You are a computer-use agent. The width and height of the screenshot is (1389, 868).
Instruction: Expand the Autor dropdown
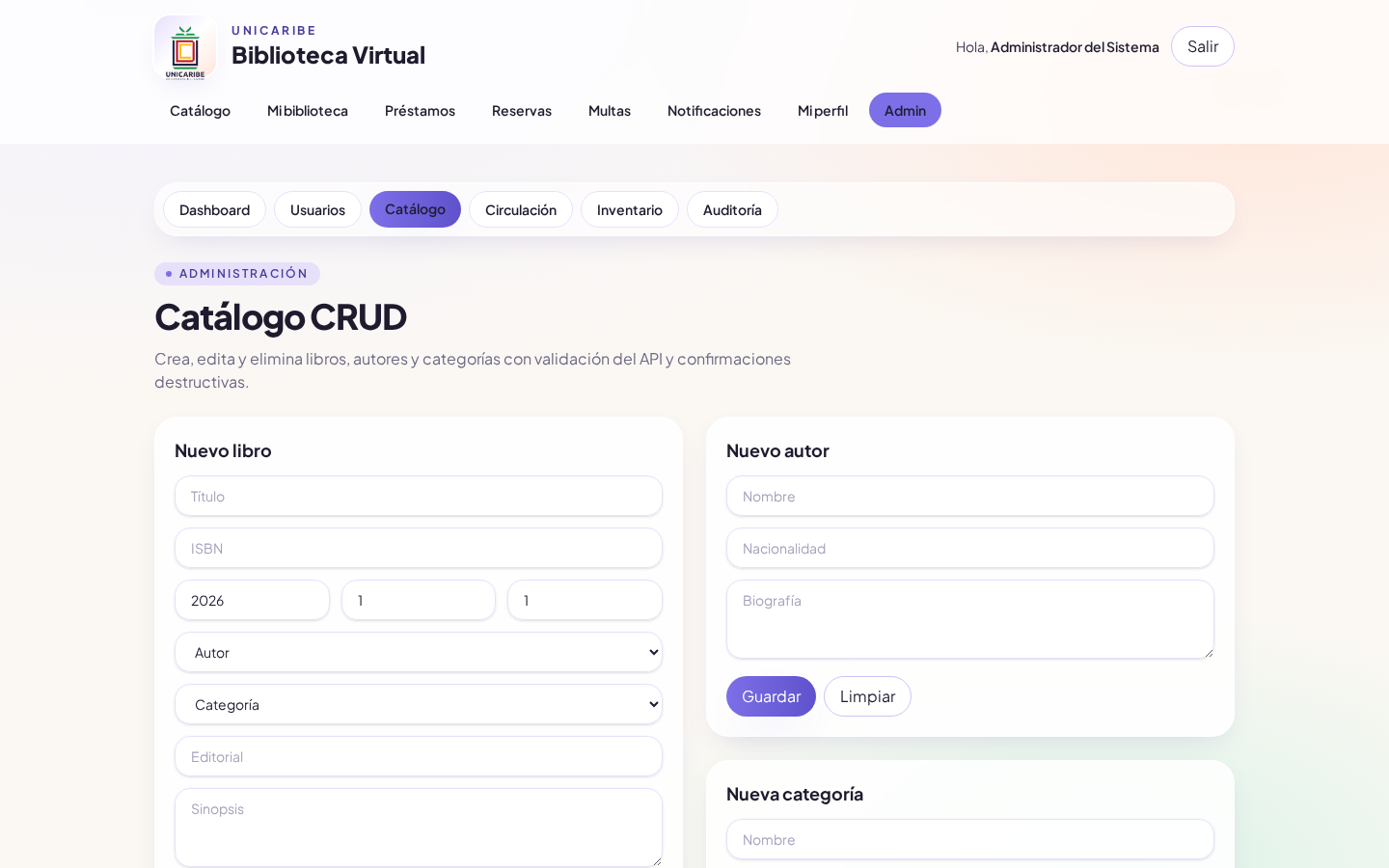coord(419,652)
